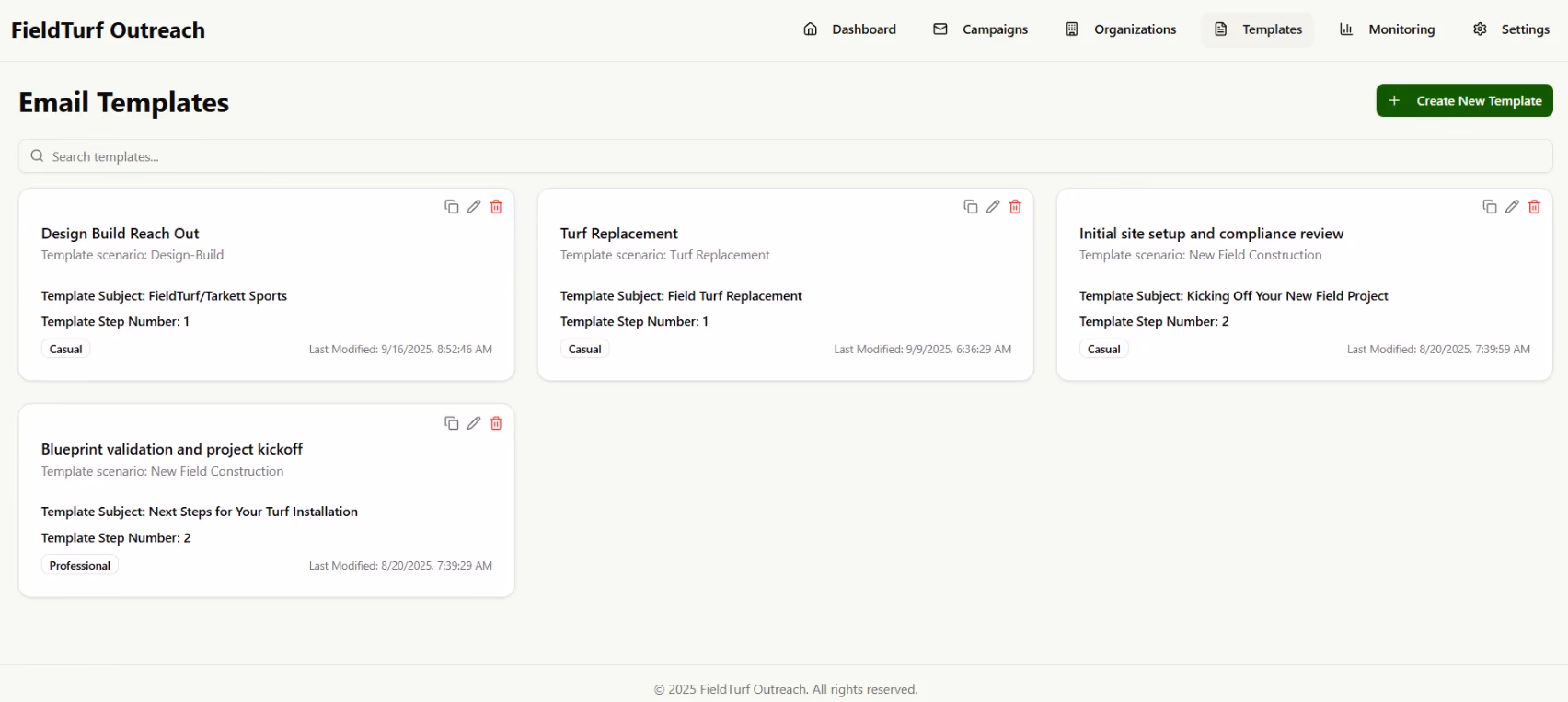The image size is (1568, 702).
Task: Click the Email Templates page heading
Action: click(124, 102)
